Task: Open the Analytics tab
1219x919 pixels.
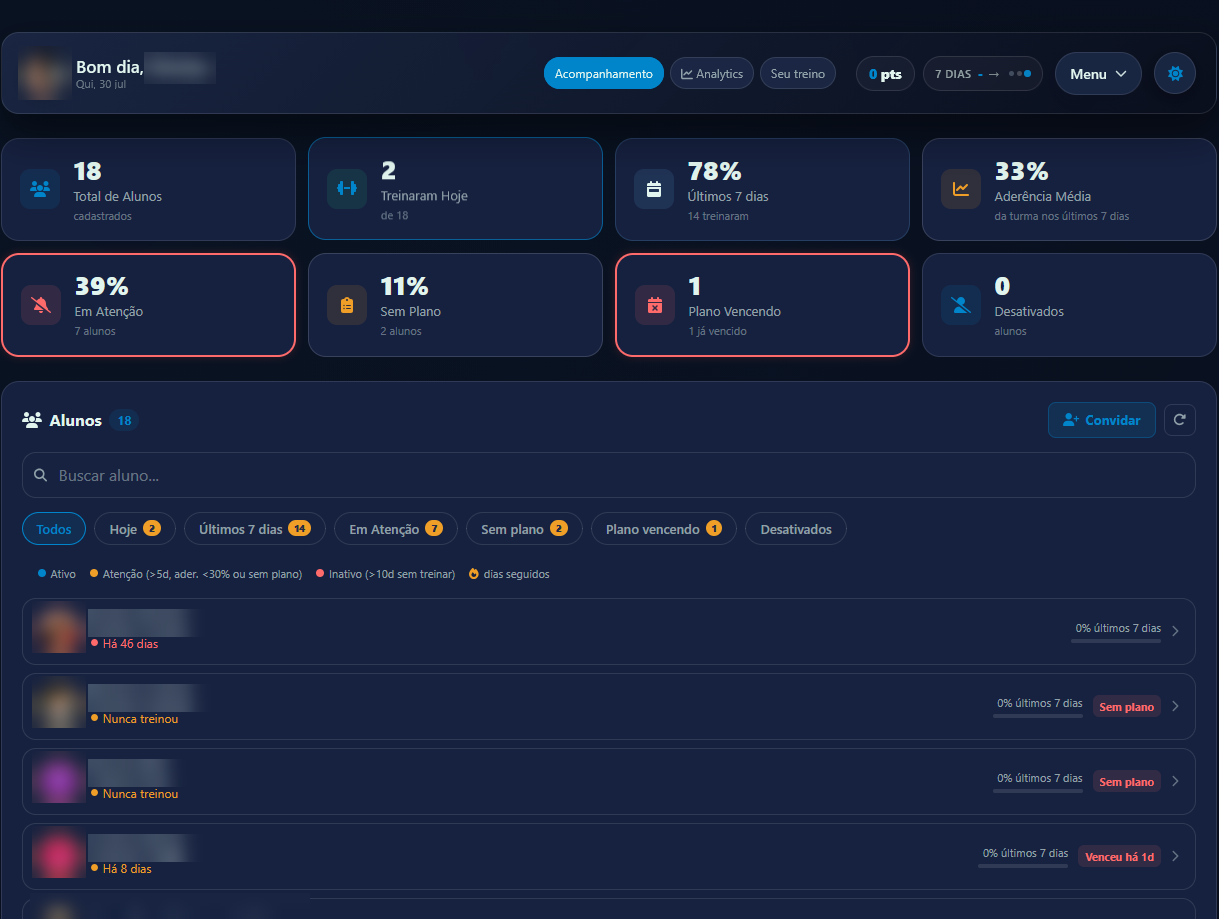Action: coord(712,74)
